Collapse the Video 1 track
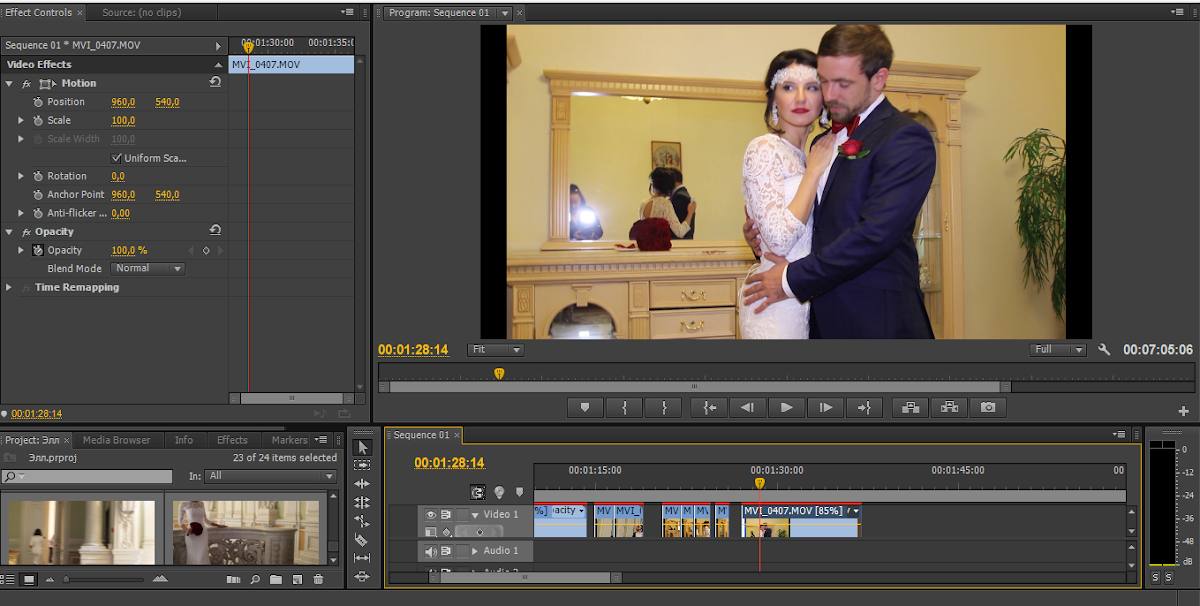 pos(475,514)
